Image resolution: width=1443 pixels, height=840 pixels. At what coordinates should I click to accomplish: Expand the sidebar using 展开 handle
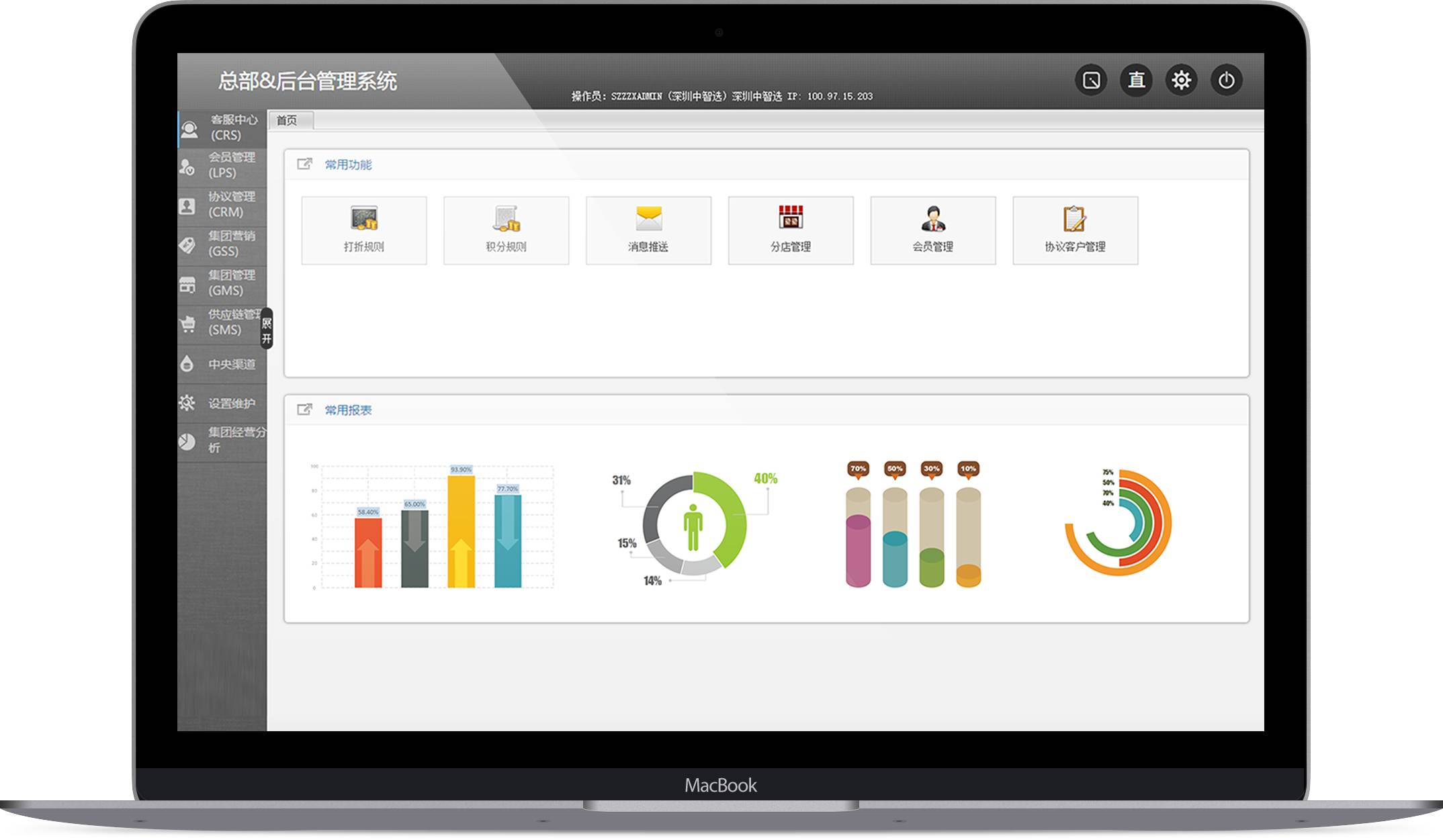[x=267, y=329]
